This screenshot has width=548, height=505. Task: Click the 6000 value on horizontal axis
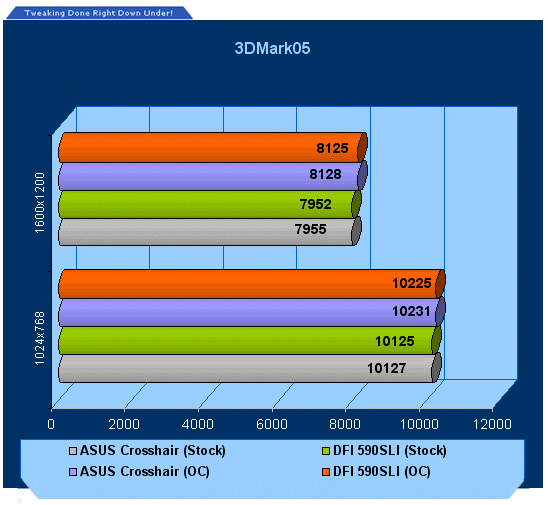tap(272, 424)
